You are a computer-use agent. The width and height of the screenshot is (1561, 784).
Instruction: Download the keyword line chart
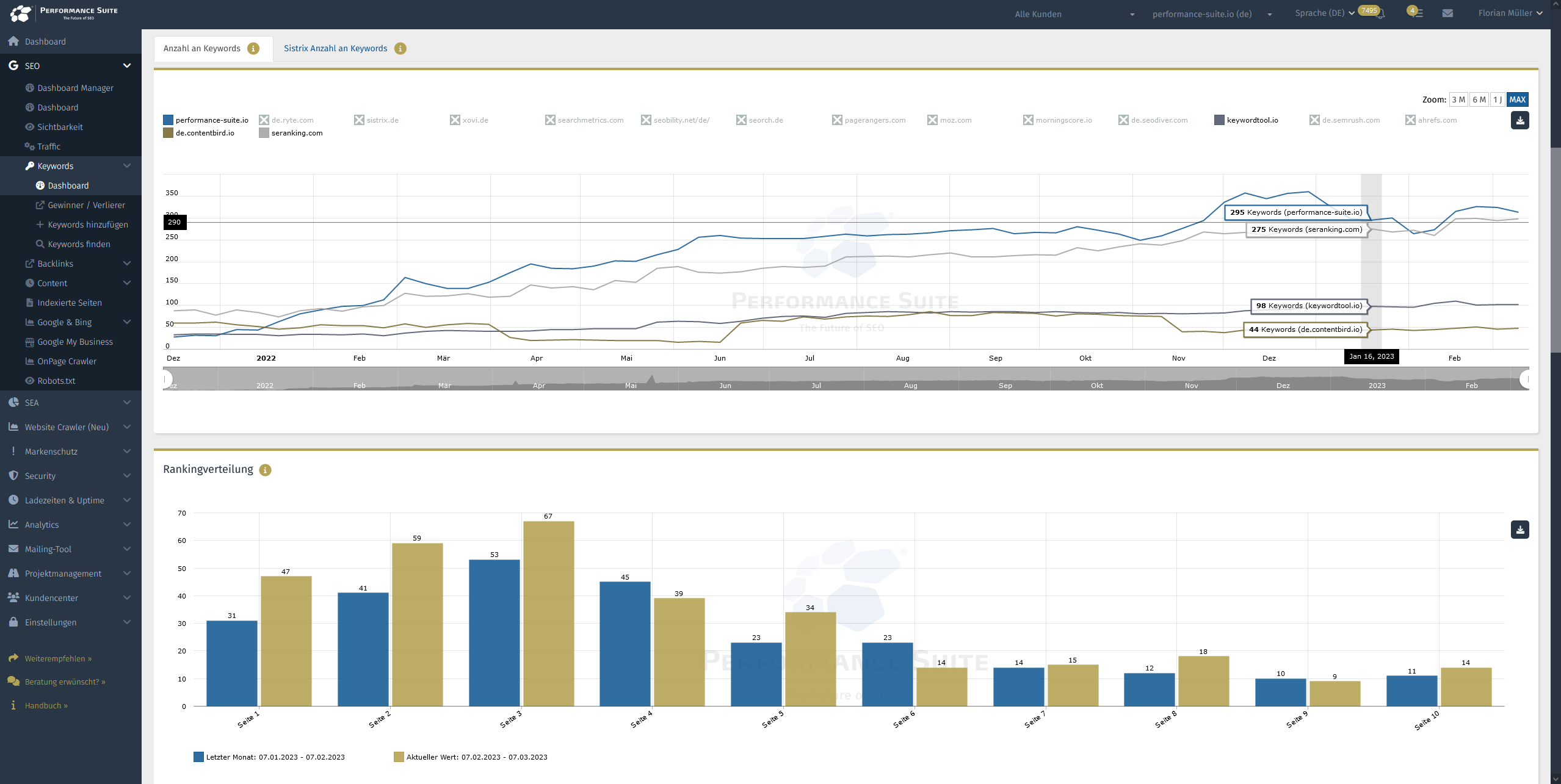(x=1519, y=120)
